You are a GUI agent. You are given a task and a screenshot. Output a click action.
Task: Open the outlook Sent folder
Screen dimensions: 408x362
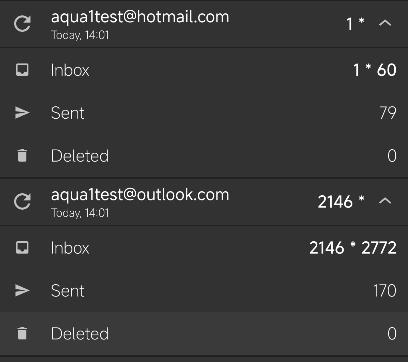click(204, 290)
